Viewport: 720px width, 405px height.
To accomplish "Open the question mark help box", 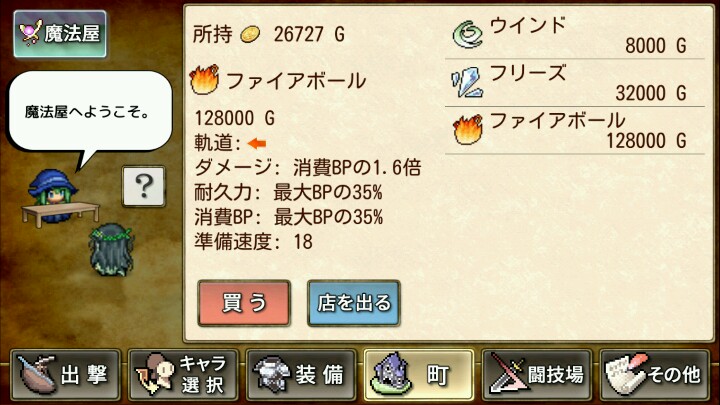I will tap(144, 186).
